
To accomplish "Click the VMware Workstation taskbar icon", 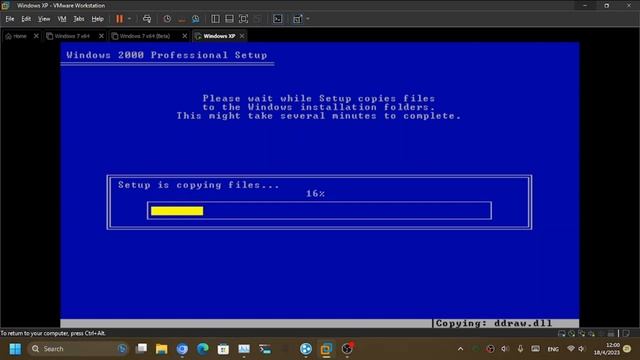I will coord(326,349).
